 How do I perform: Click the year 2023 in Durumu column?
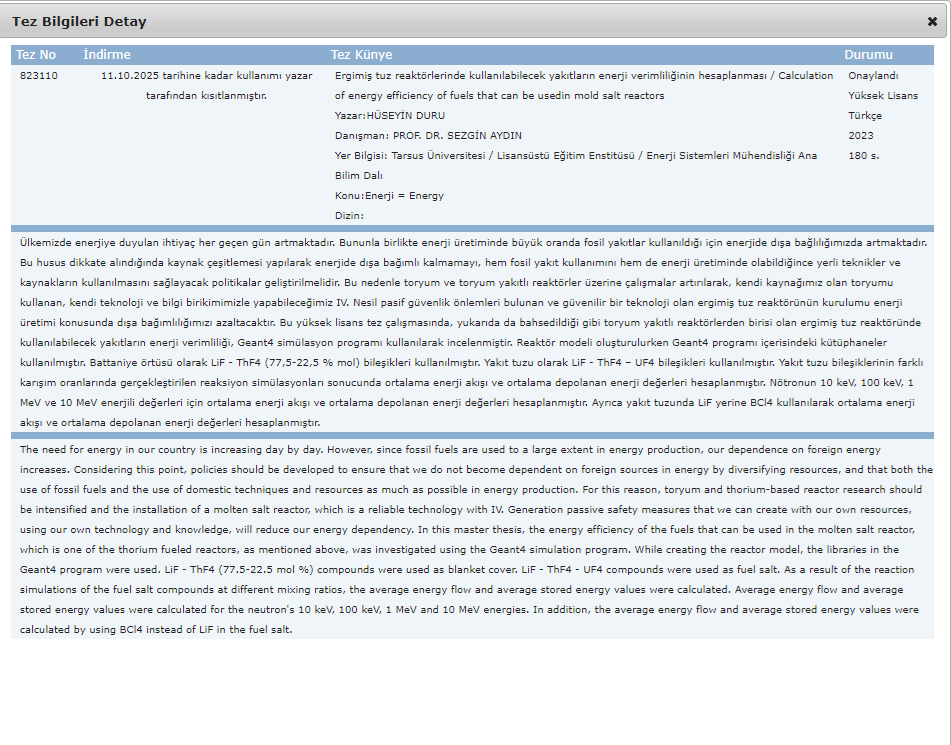tap(860, 136)
